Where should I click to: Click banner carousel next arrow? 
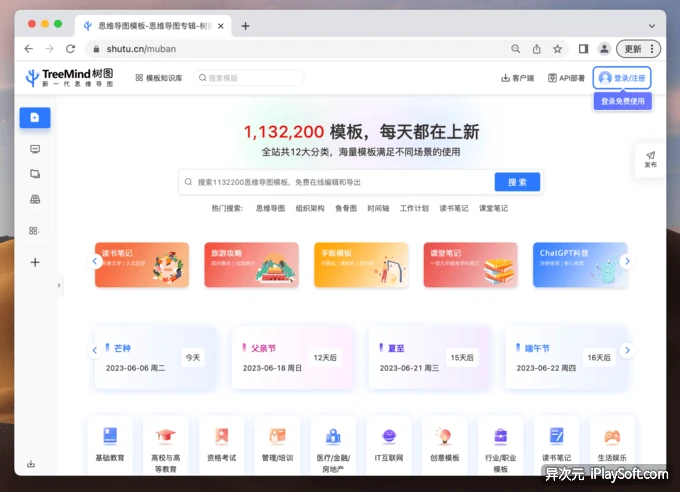627,261
